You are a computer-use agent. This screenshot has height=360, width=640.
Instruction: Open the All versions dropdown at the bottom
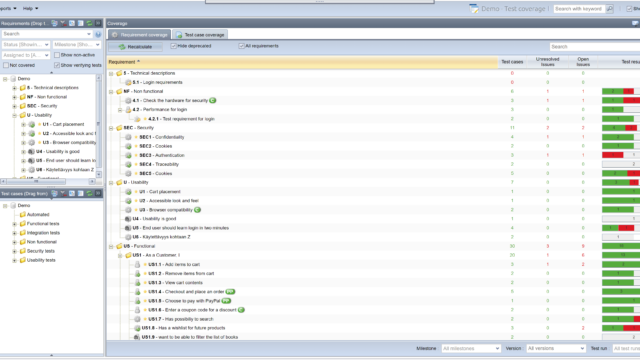[556, 349]
